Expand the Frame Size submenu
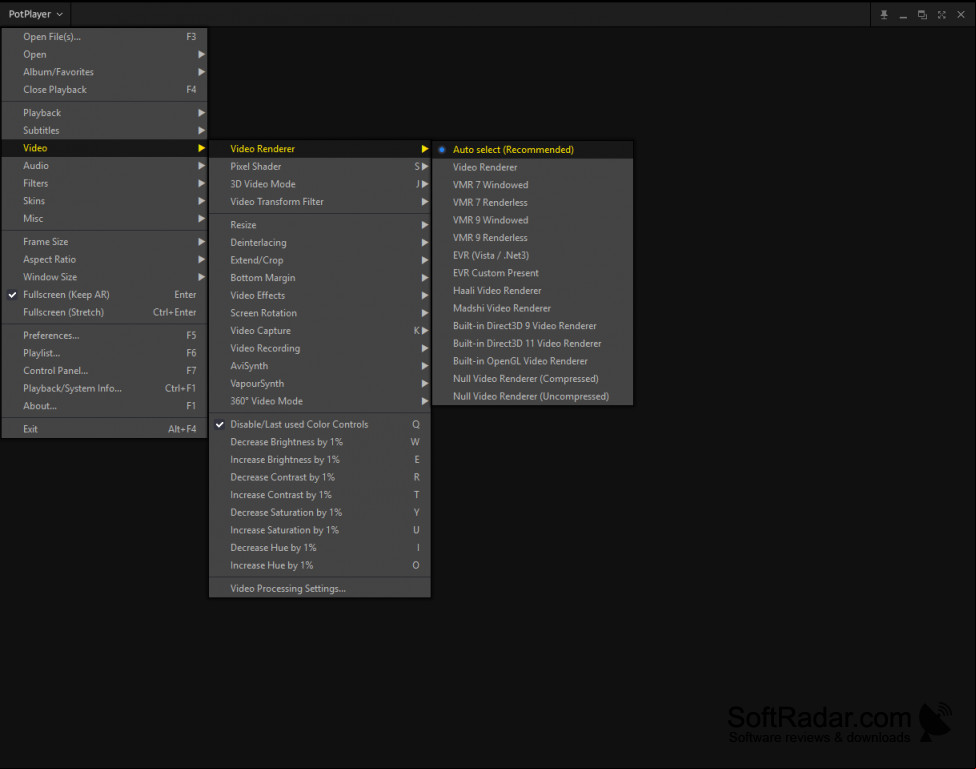This screenshot has height=769, width=976. 105,242
